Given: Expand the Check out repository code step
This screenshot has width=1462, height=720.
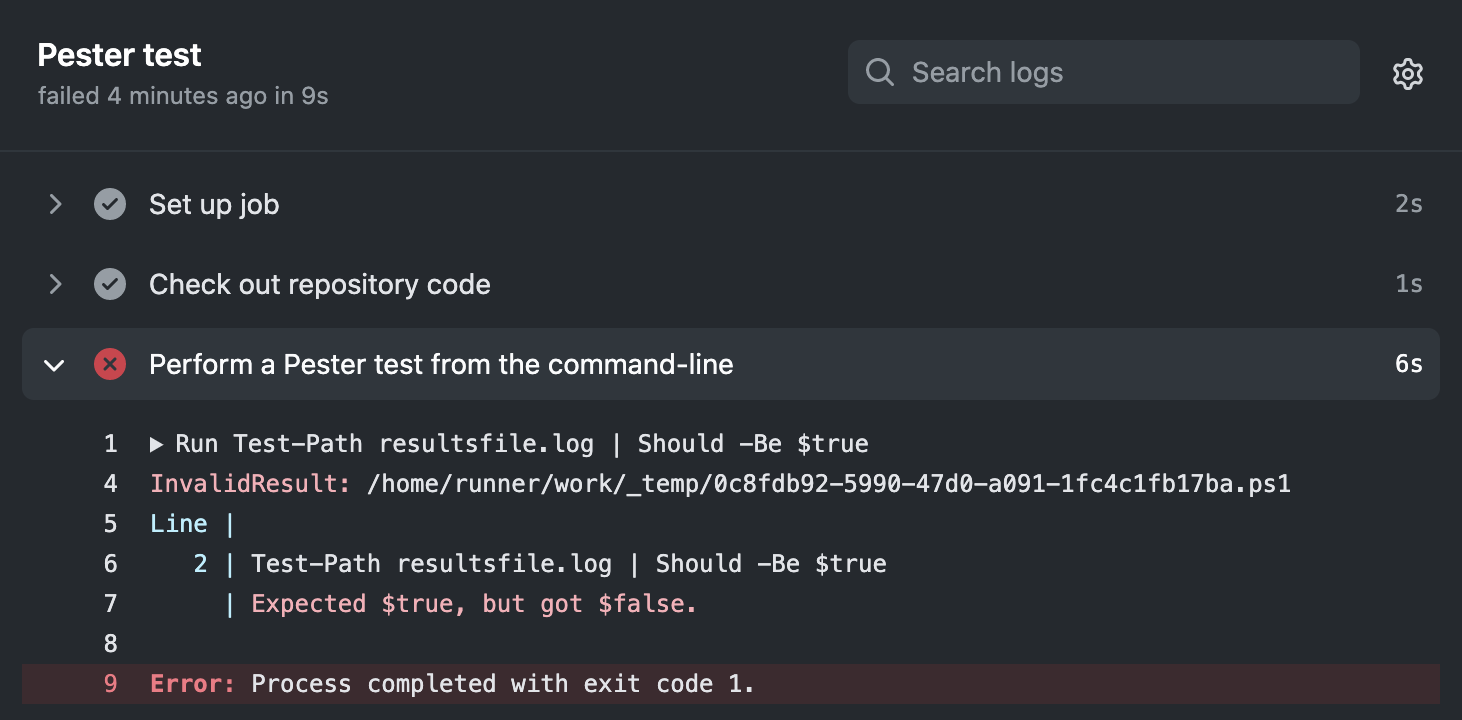Looking at the screenshot, I should point(55,284).
